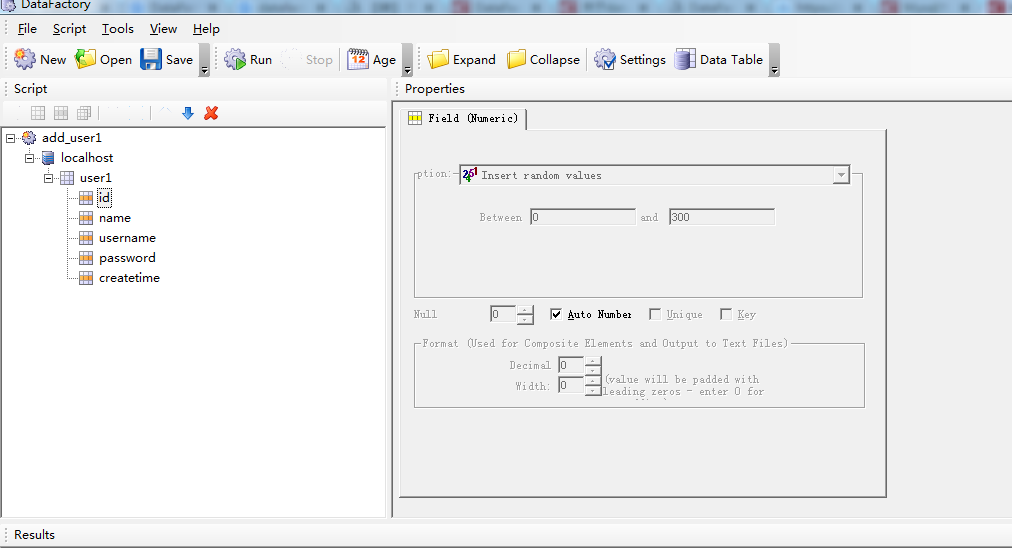1012x548 pixels.
Task: Click the table icon beside user1
Action: (x=67, y=178)
